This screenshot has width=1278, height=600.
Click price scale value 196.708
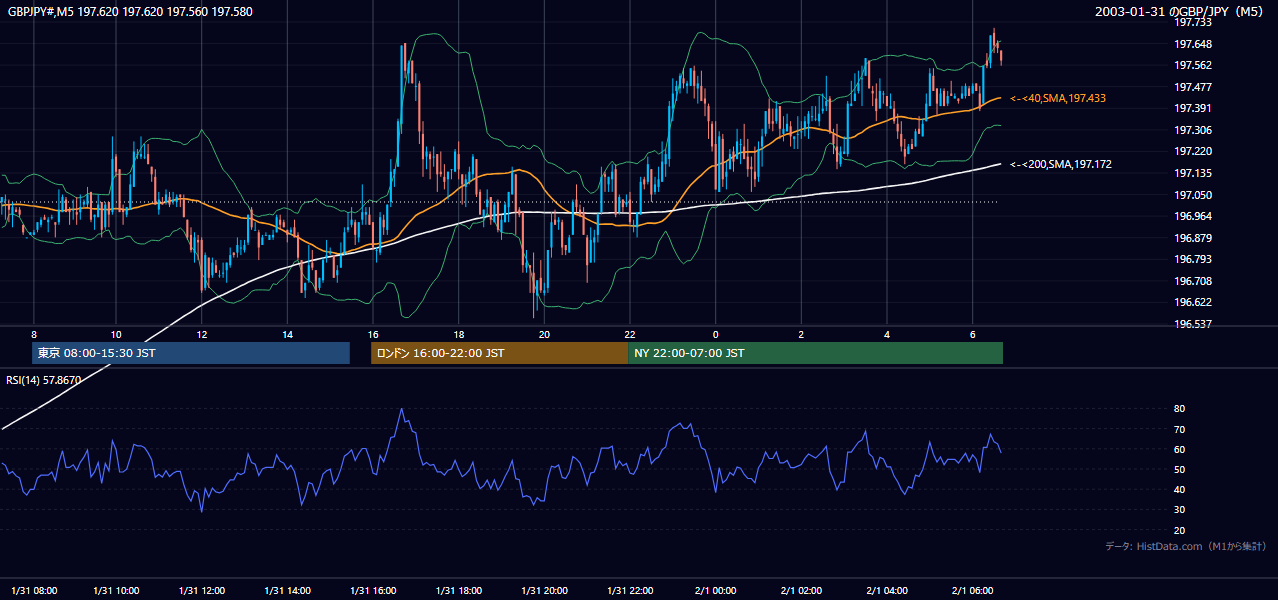[x=1193, y=281]
